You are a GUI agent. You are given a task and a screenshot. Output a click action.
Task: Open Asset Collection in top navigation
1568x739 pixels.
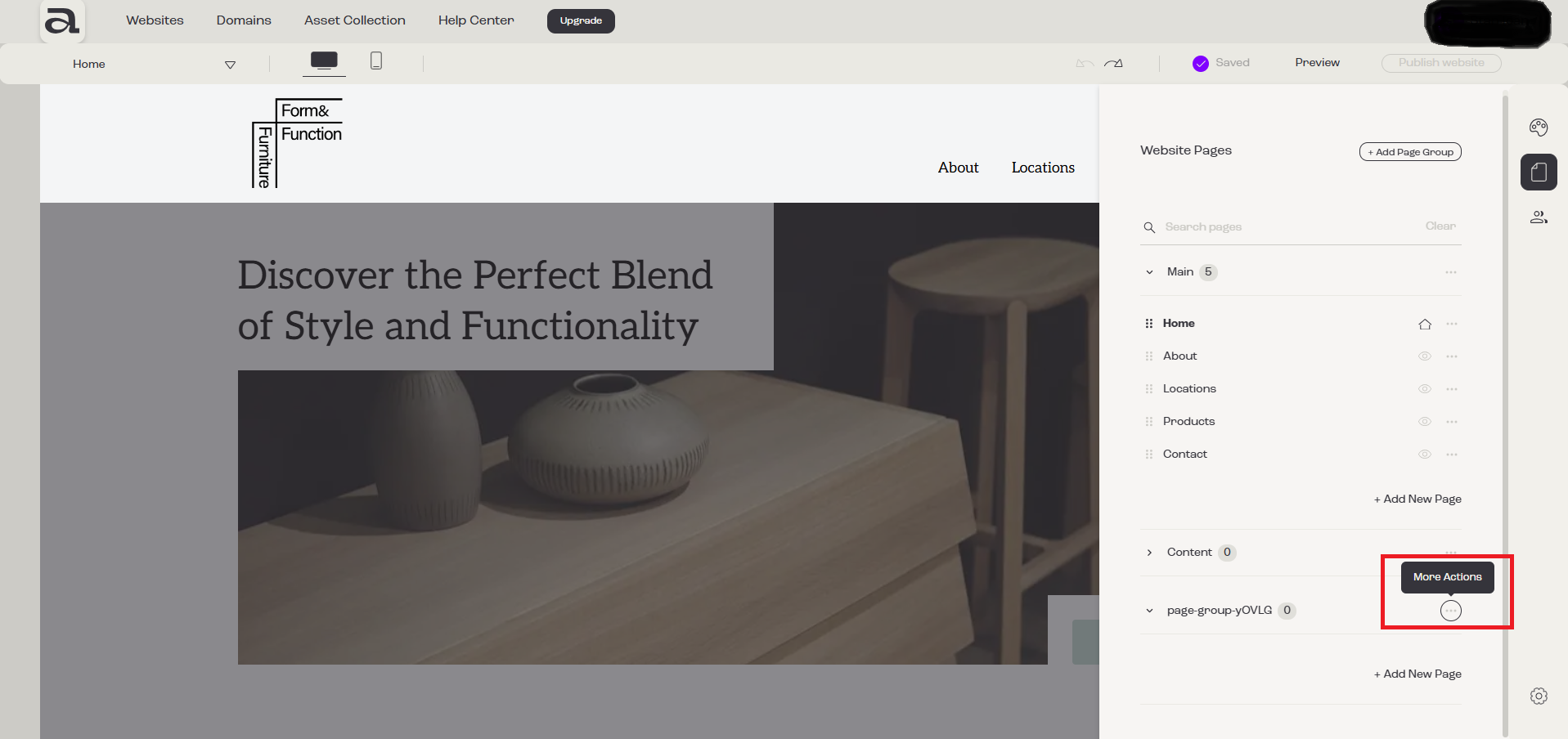[355, 20]
